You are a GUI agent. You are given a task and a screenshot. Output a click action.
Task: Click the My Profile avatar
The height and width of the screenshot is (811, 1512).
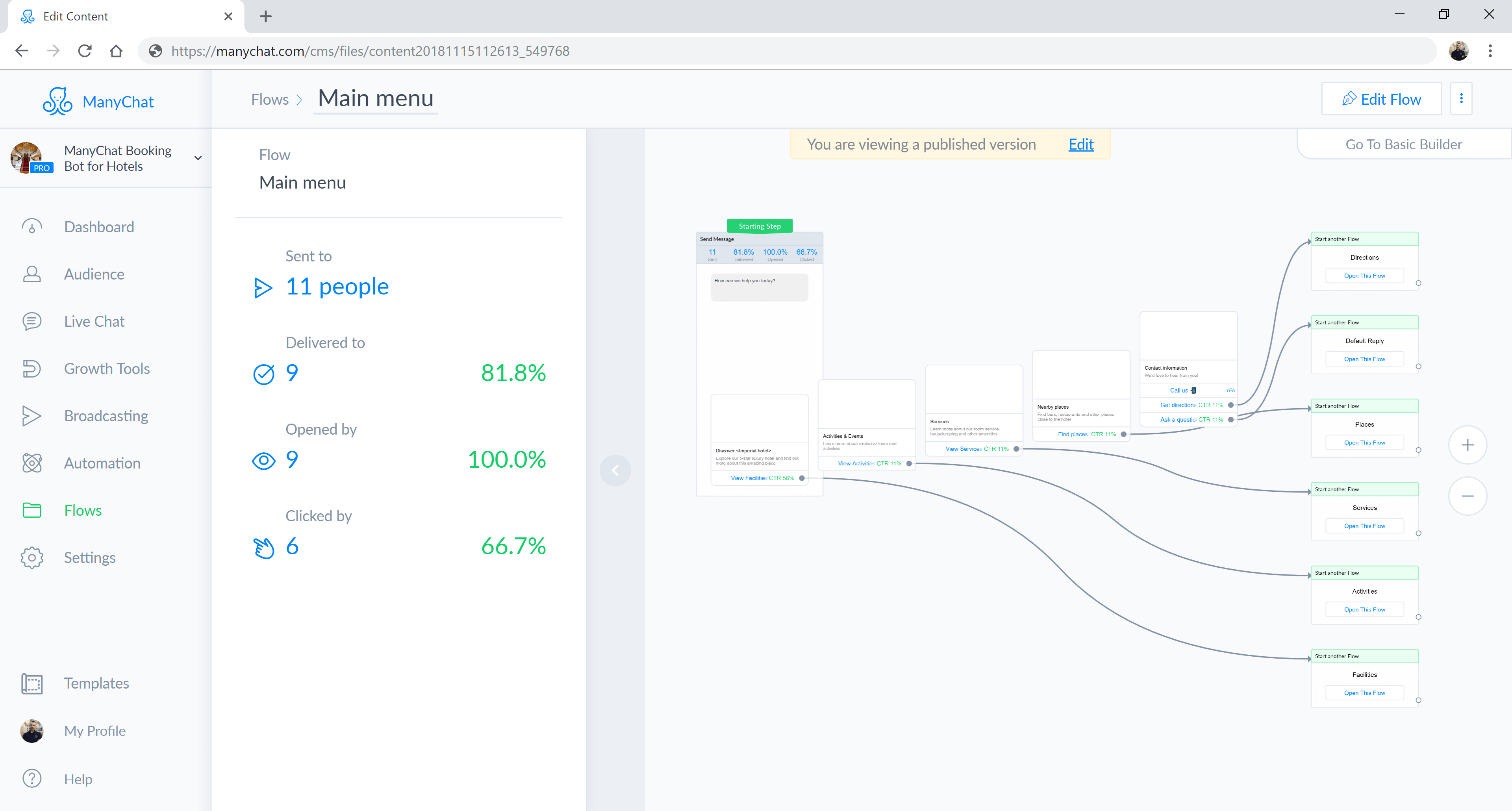pyautogui.click(x=31, y=731)
